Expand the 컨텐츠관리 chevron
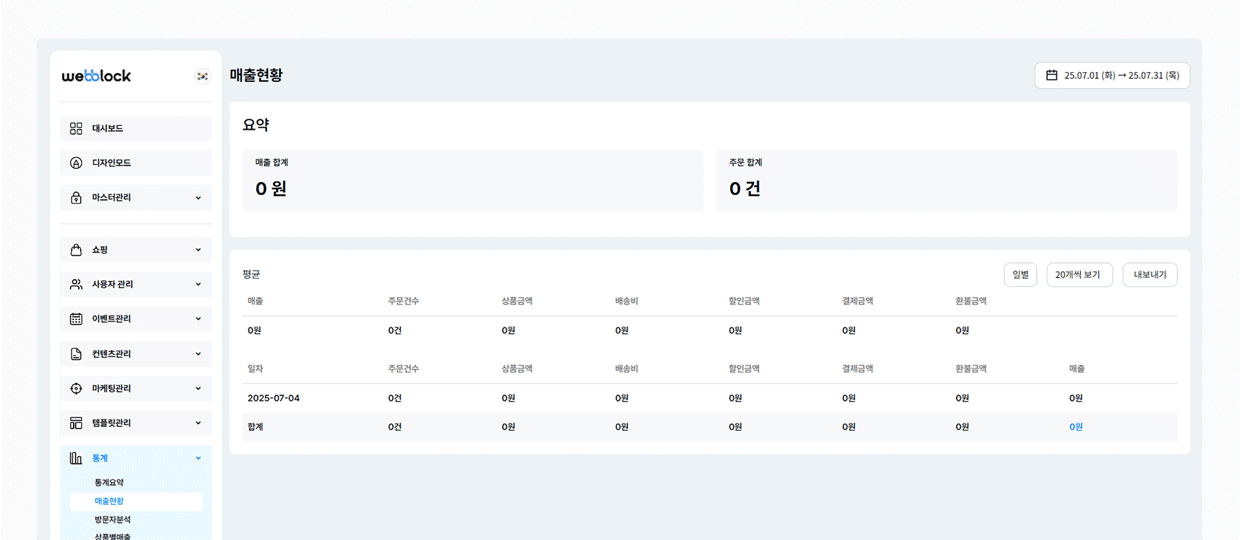 tap(198, 354)
